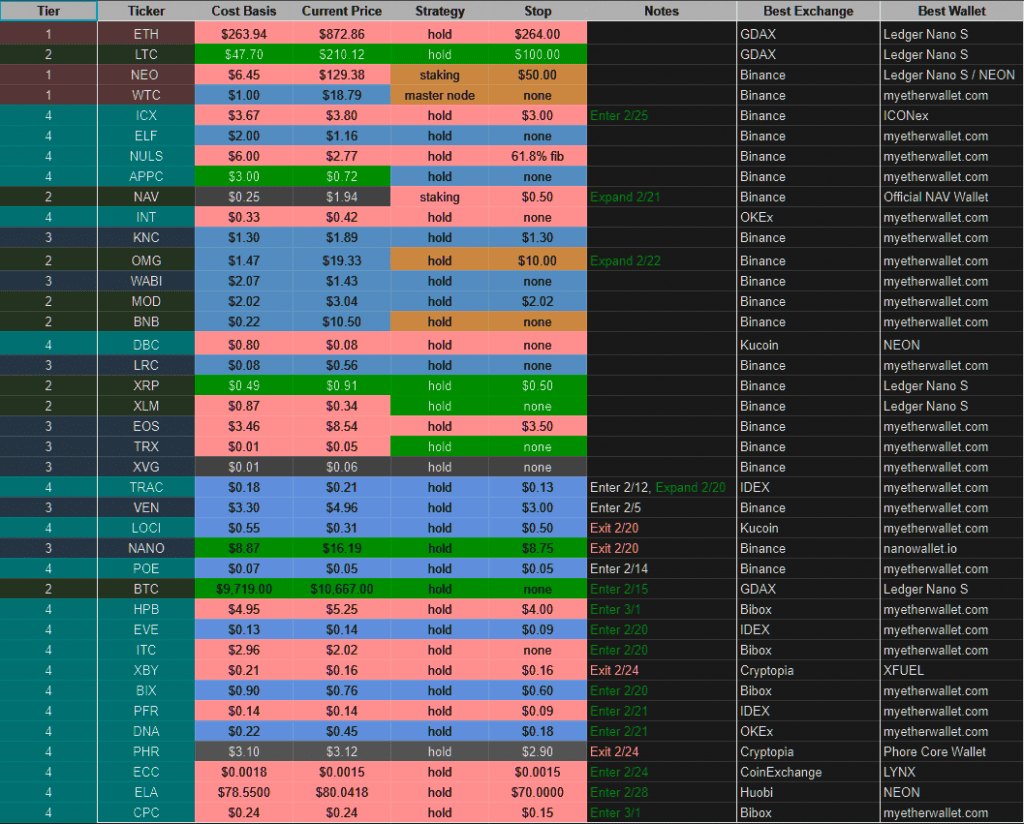Click the Cost Basis column header
This screenshot has width=1024, height=824.
(x=244, y=11)
